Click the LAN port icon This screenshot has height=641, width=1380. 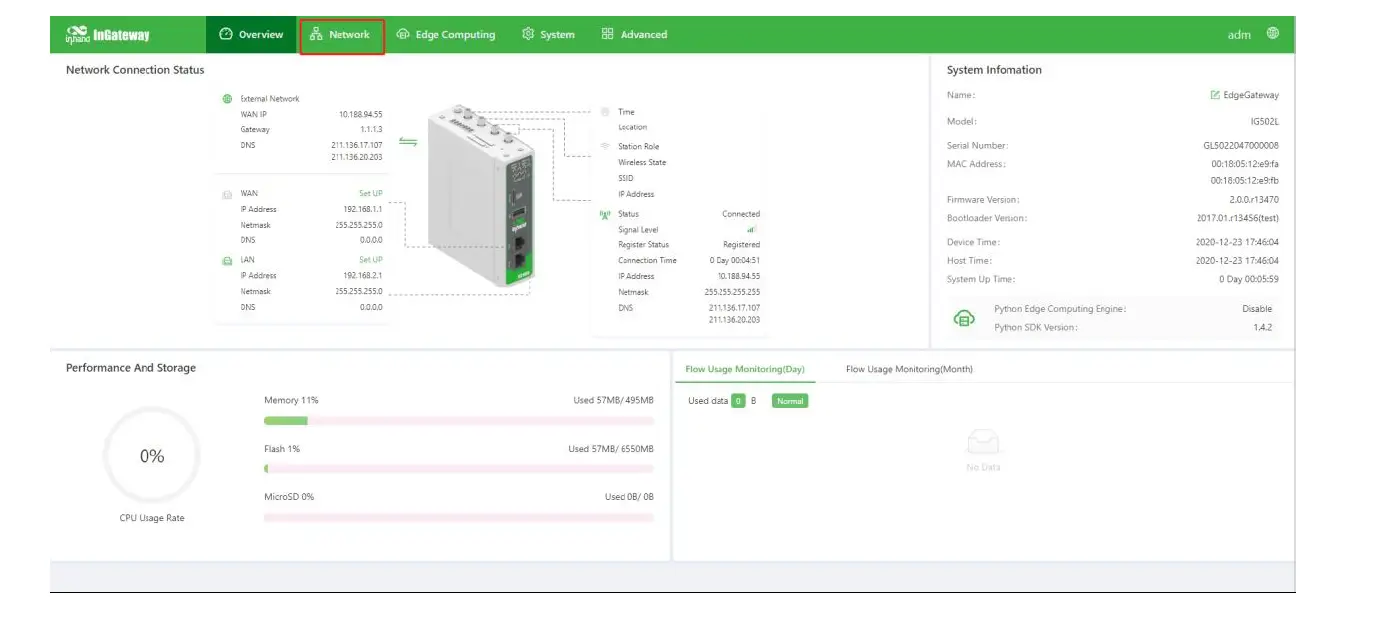(x=227, y=260)
